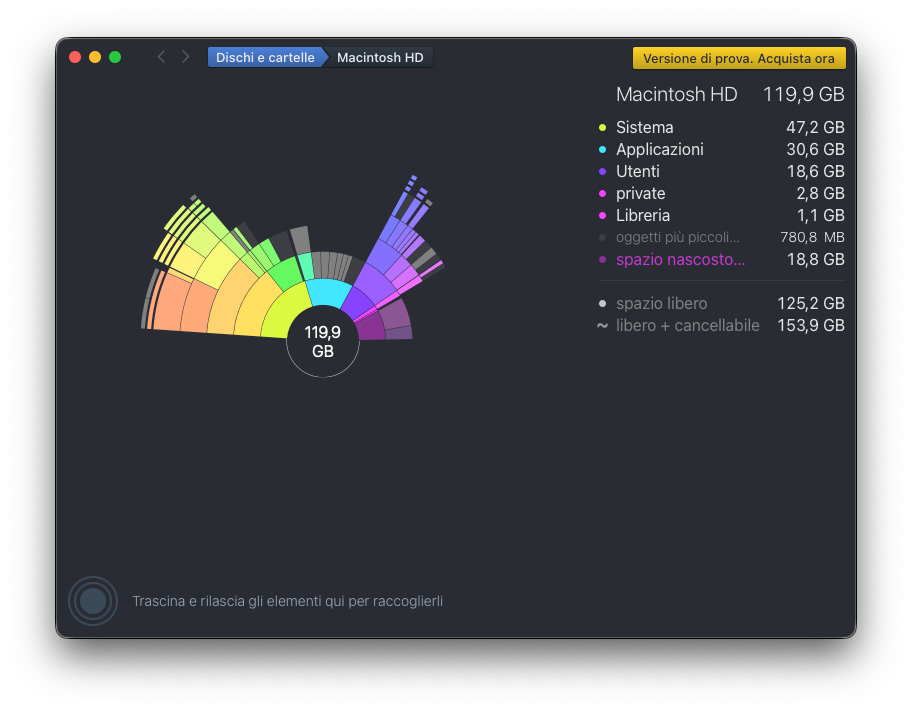This screenshot has width=912, height=712.
Task: Click Versione di prova. Acquista ora button
Action: (739, 58)
